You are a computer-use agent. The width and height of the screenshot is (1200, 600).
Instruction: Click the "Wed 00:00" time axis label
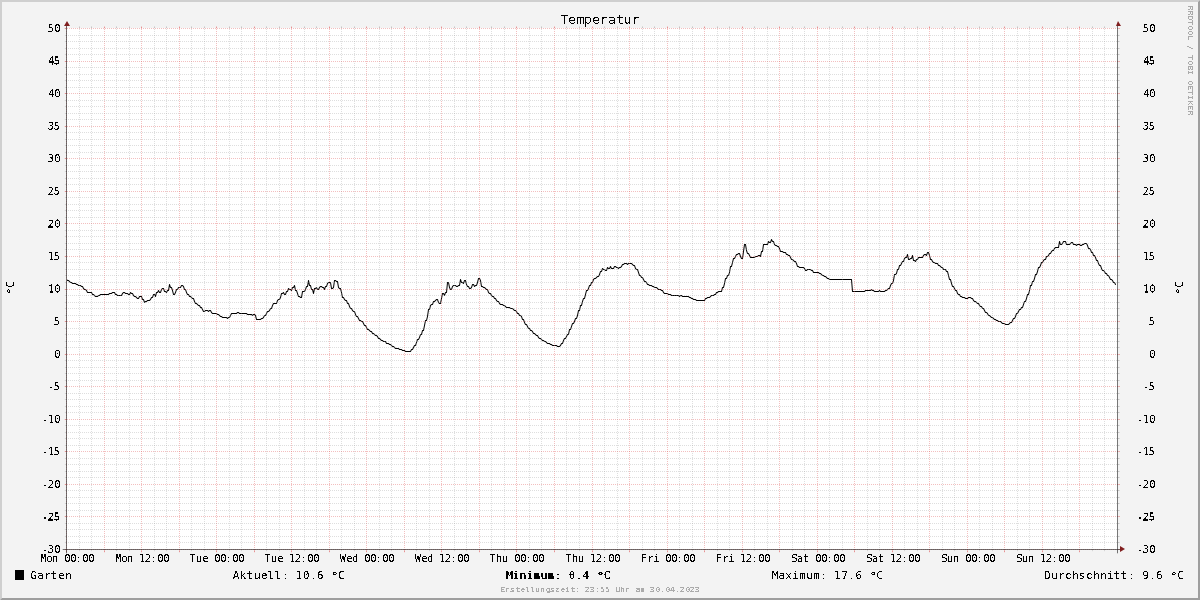367,558
